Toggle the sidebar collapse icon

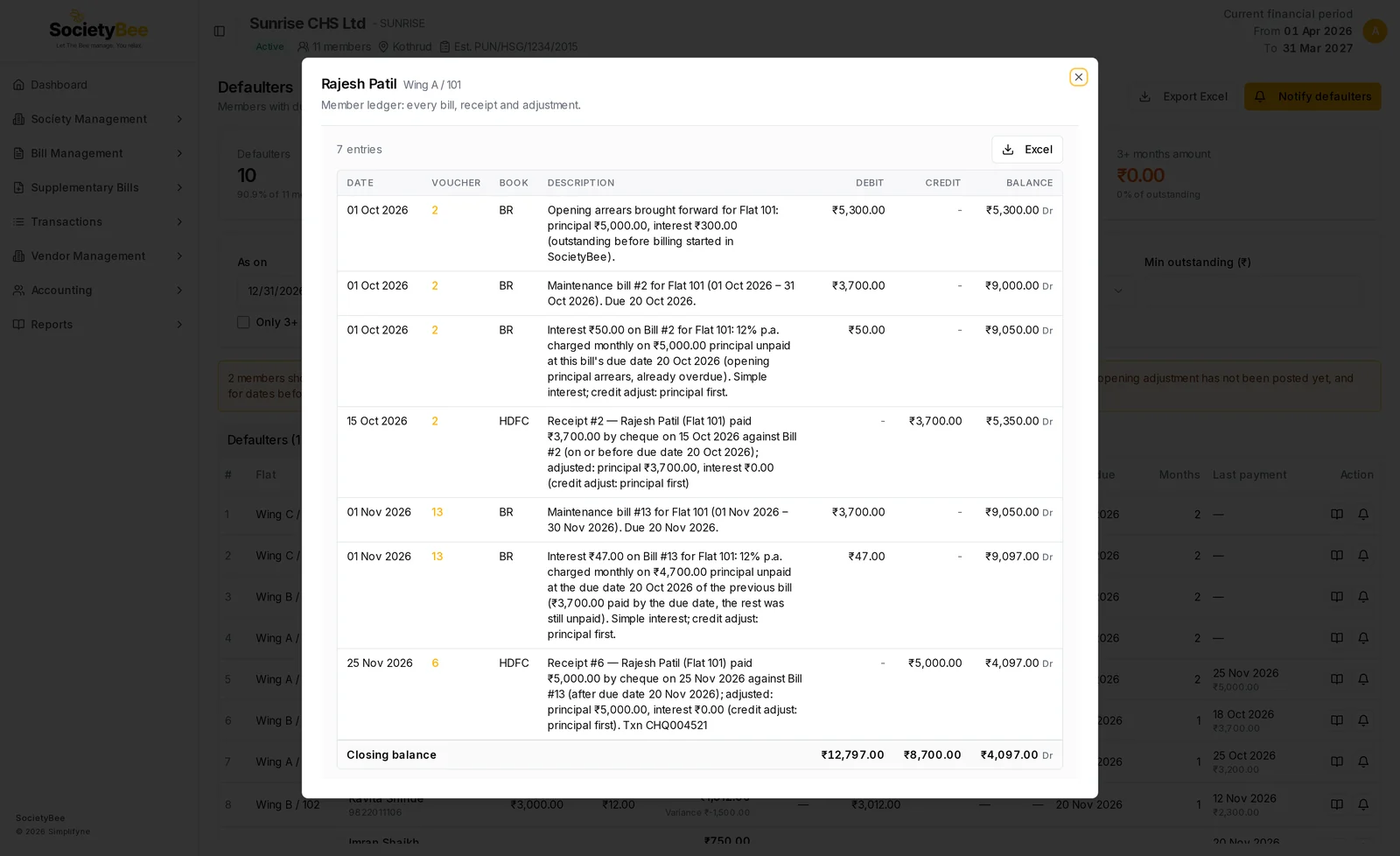(x=220, y=31)
